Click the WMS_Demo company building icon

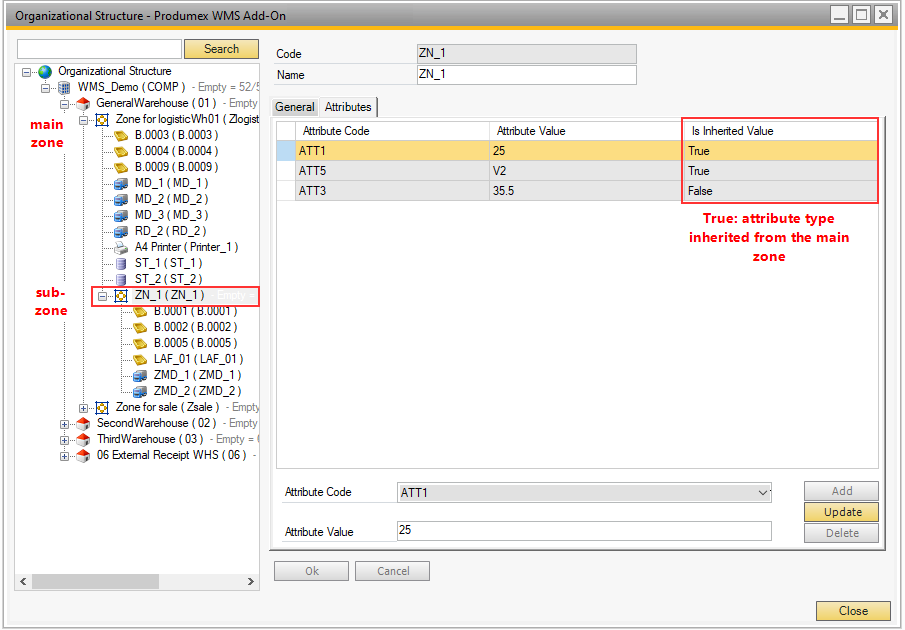pos(64,88)
